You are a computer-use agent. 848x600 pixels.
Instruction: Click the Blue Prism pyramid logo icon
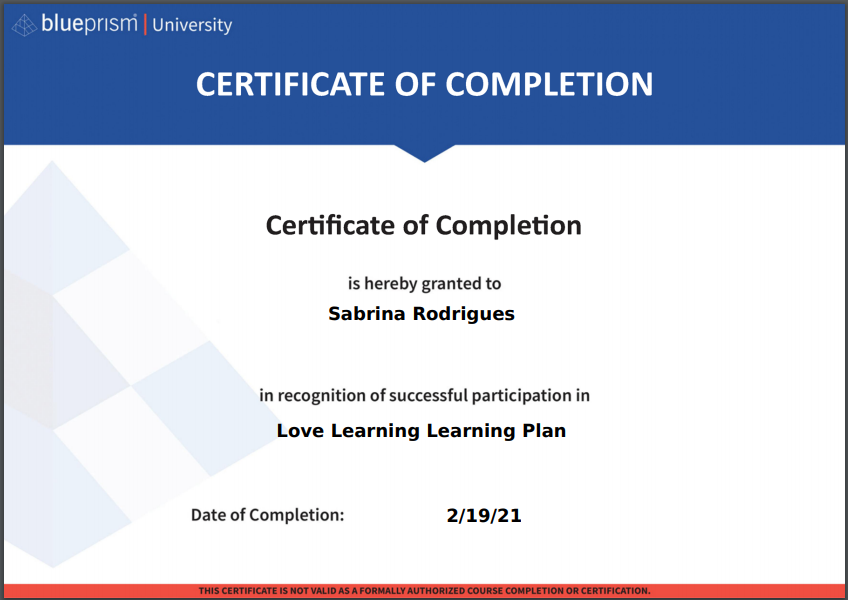24,25
